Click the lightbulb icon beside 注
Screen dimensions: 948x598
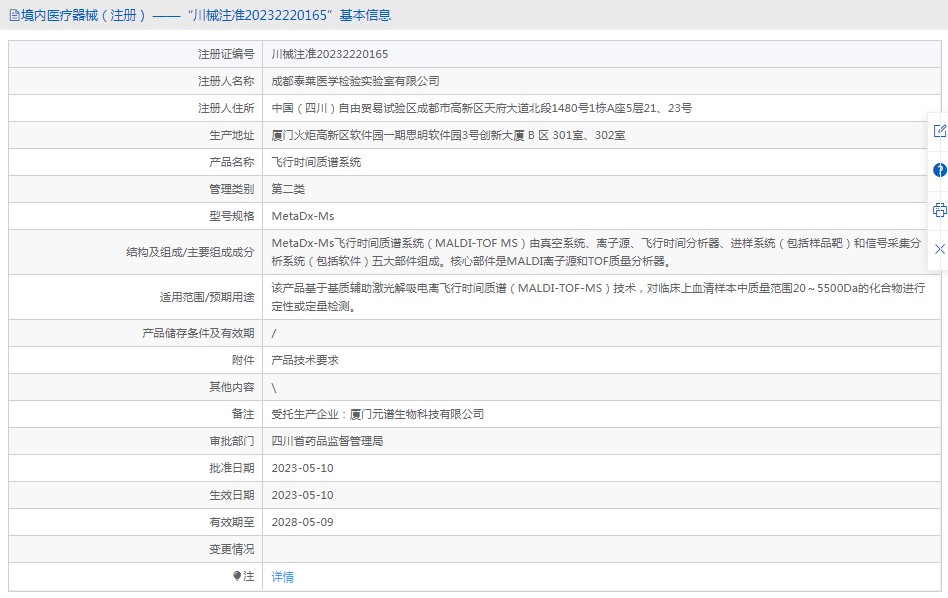tap(237, 576)
